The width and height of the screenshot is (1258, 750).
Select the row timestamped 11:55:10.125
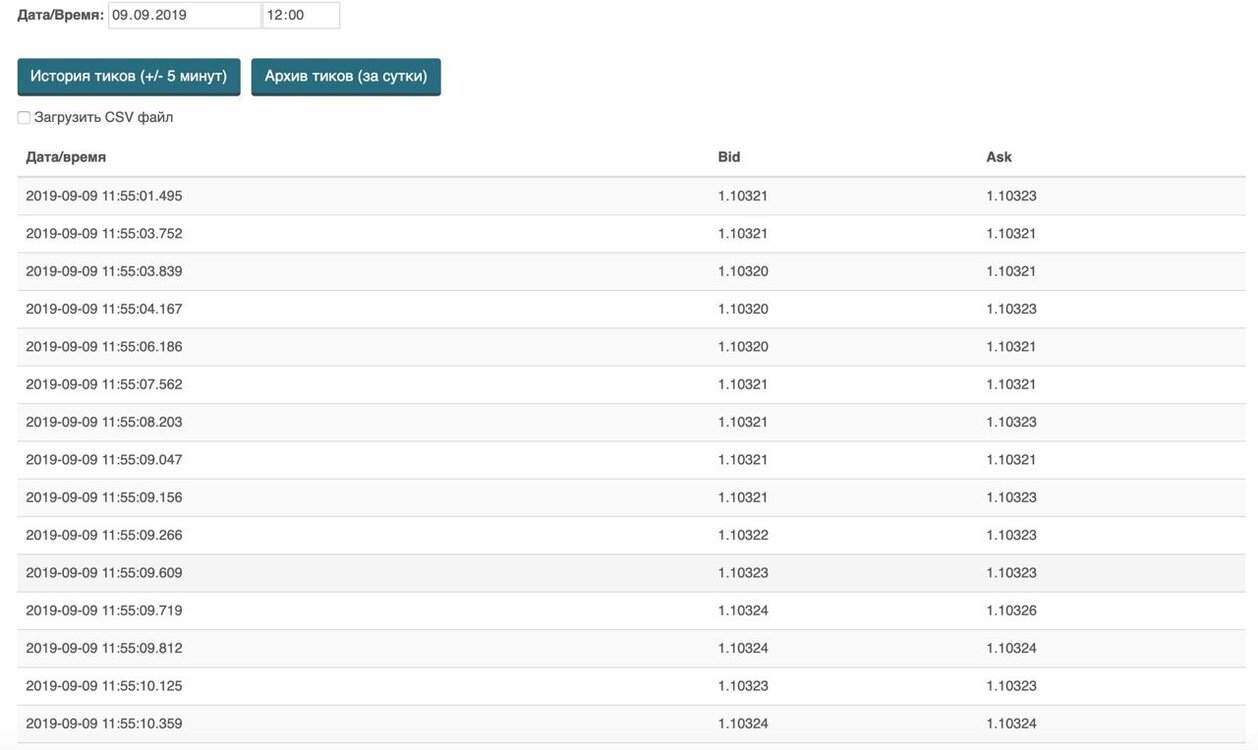pos(631,686)
